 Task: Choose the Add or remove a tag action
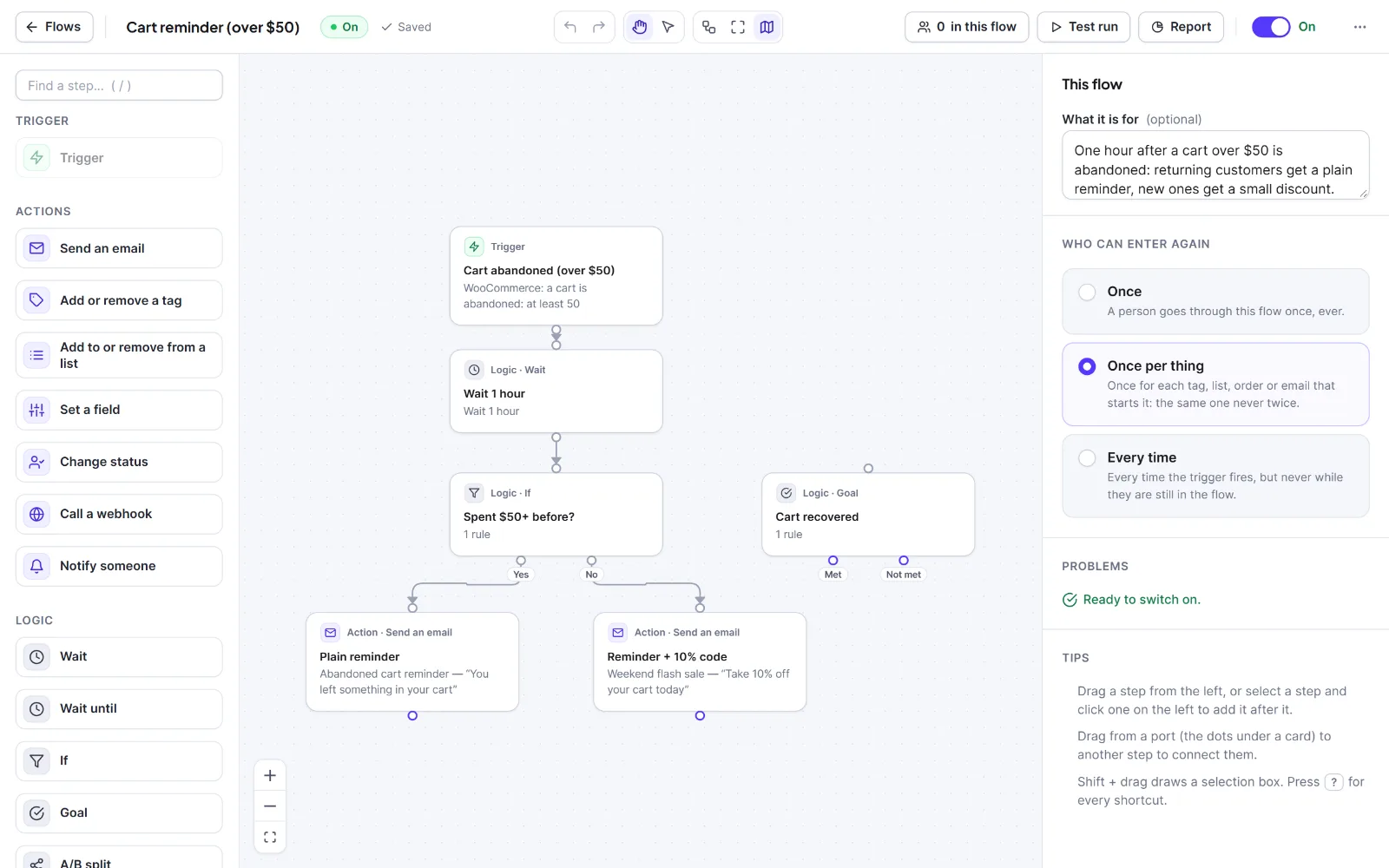pyautogui.click(x=119, y=300)
